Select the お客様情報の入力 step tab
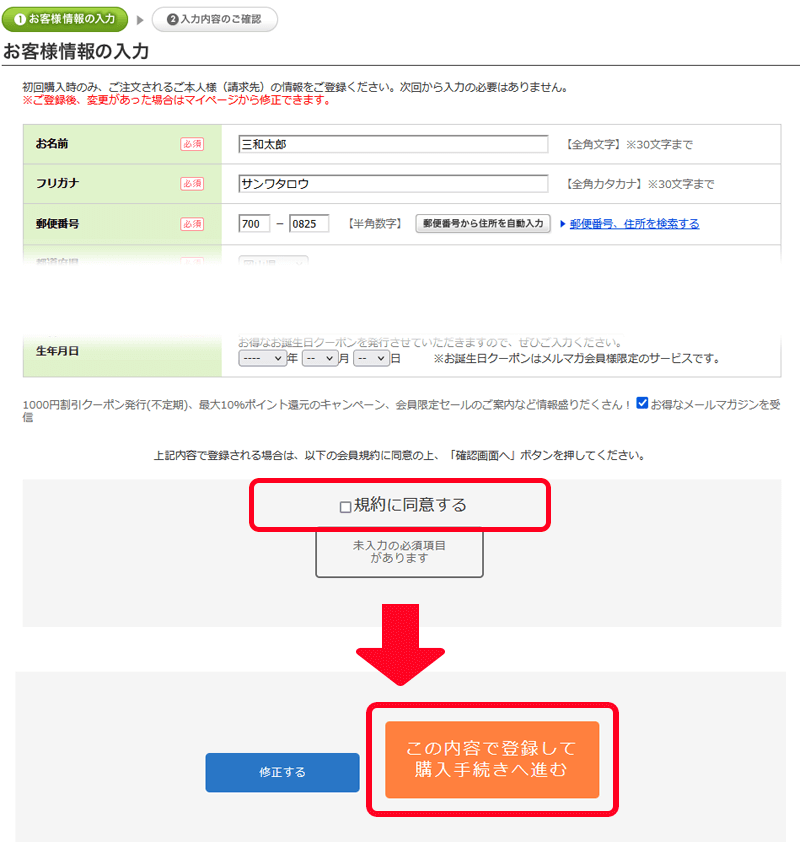The height and width of the screenshot is (842, 800). [71, 19]
